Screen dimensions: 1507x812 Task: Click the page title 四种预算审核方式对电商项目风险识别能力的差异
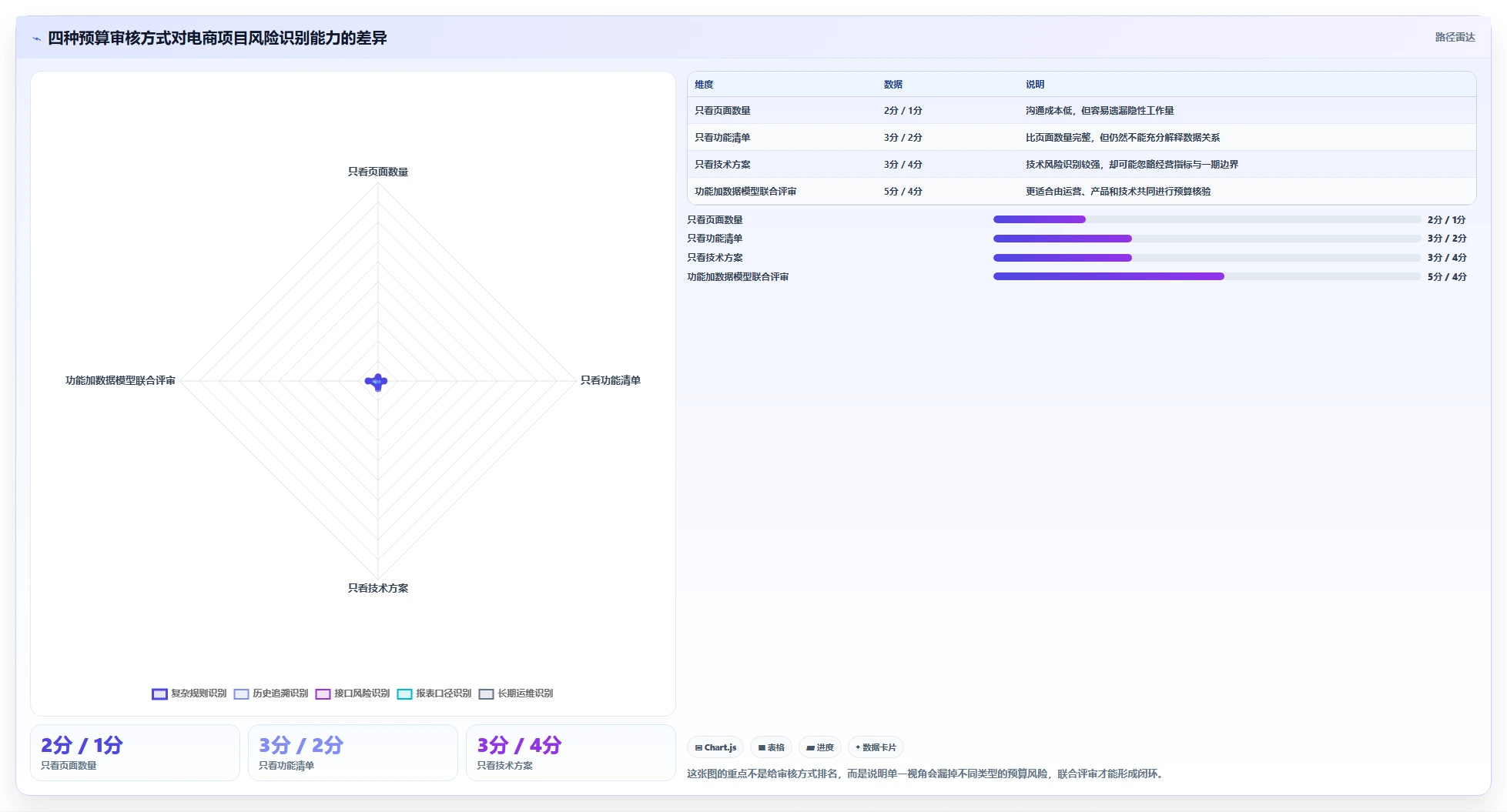(x=217, y=38)
